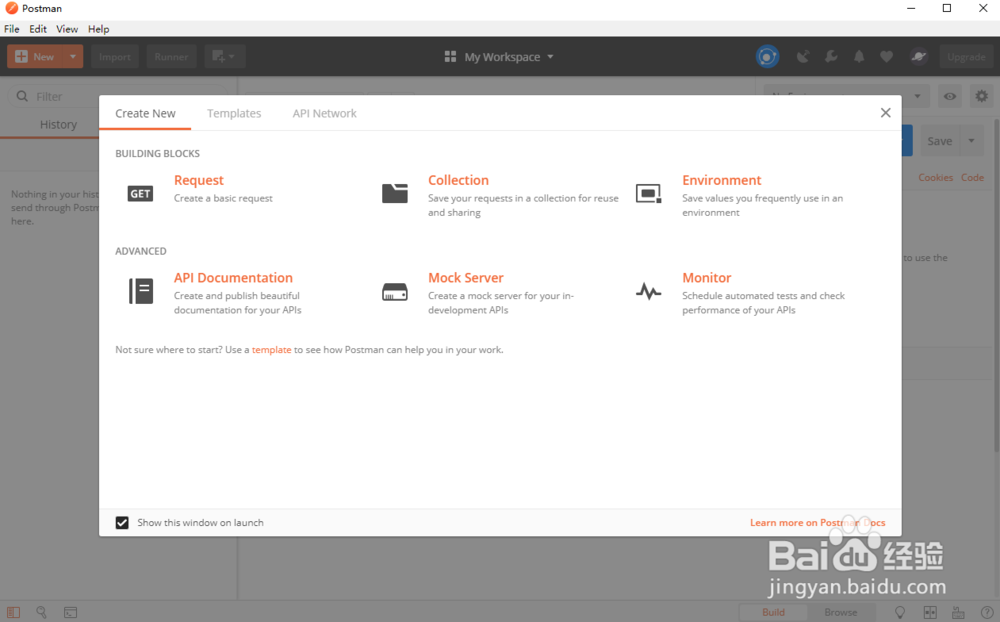The height and width of the screenshot is (622, 1000).
Task: Open Learn more on Postman Docs link
Action: pos(818,522)
